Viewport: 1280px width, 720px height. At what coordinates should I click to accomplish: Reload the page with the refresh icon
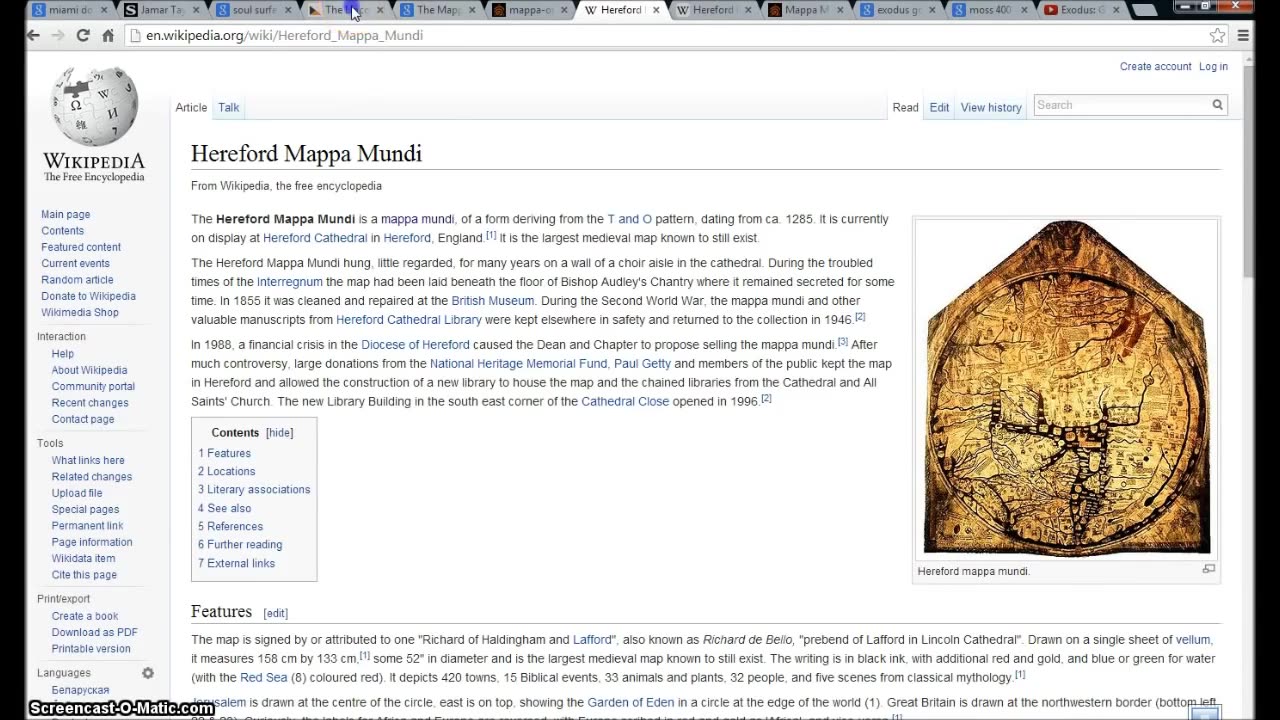(x=83, y=35)
